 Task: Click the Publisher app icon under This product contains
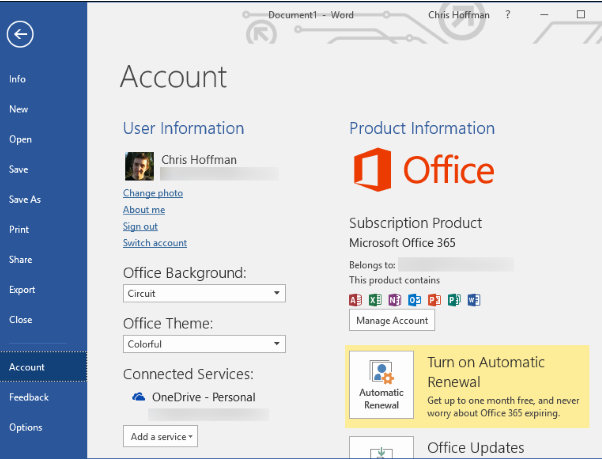coord(454,300)
